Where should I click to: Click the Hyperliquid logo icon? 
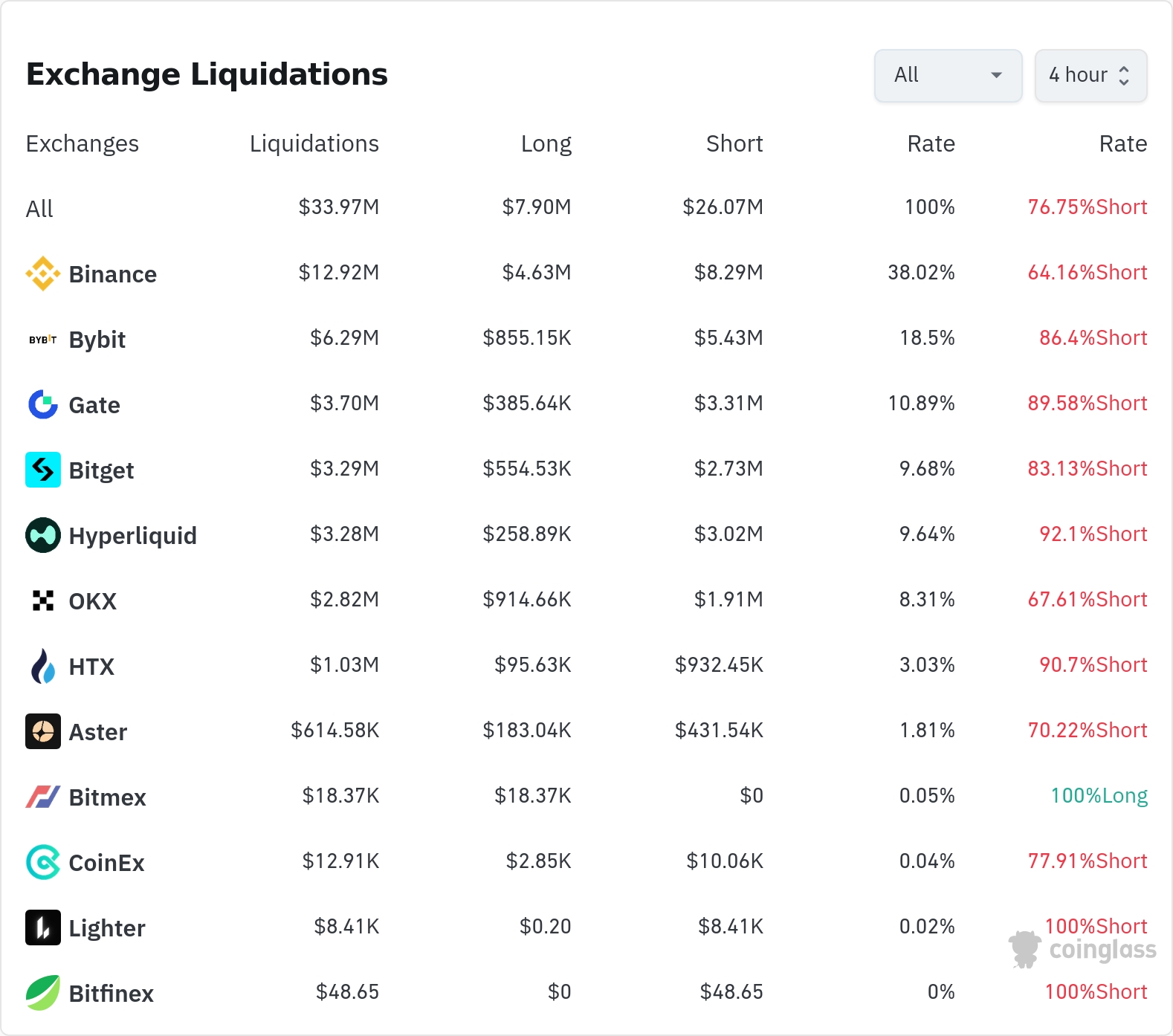(x=43, y=535)
